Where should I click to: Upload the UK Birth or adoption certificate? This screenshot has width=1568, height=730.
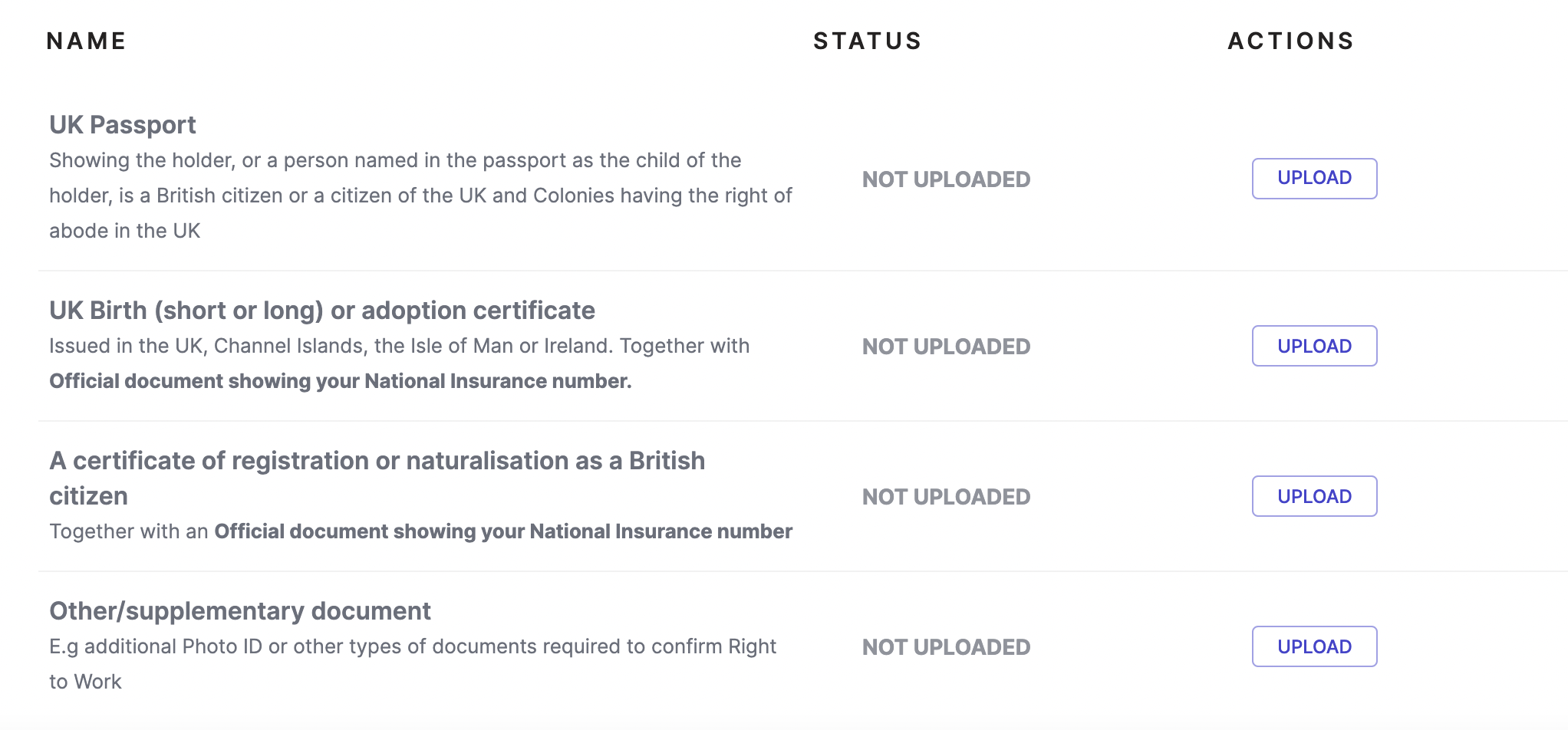(1314, 346)
